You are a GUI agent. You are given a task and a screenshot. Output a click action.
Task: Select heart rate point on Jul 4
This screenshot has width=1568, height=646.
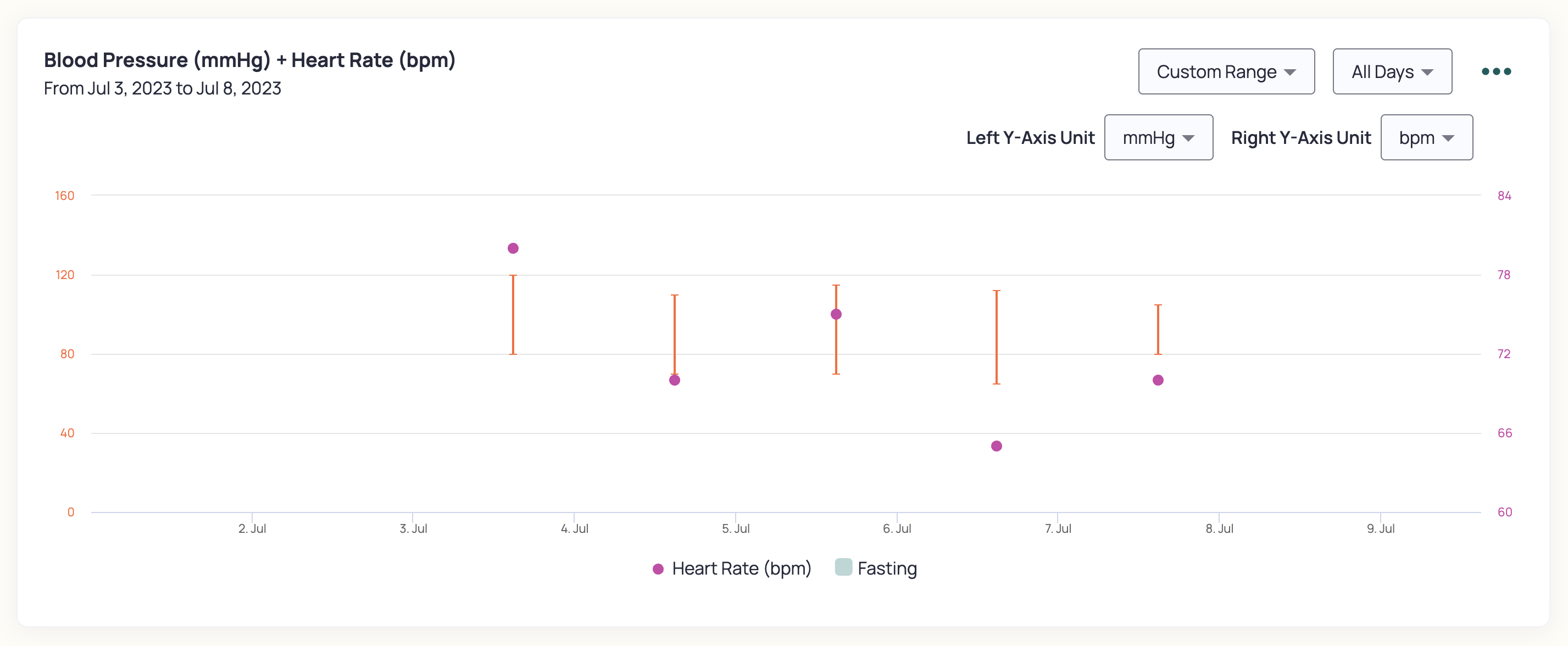[675, 381]
